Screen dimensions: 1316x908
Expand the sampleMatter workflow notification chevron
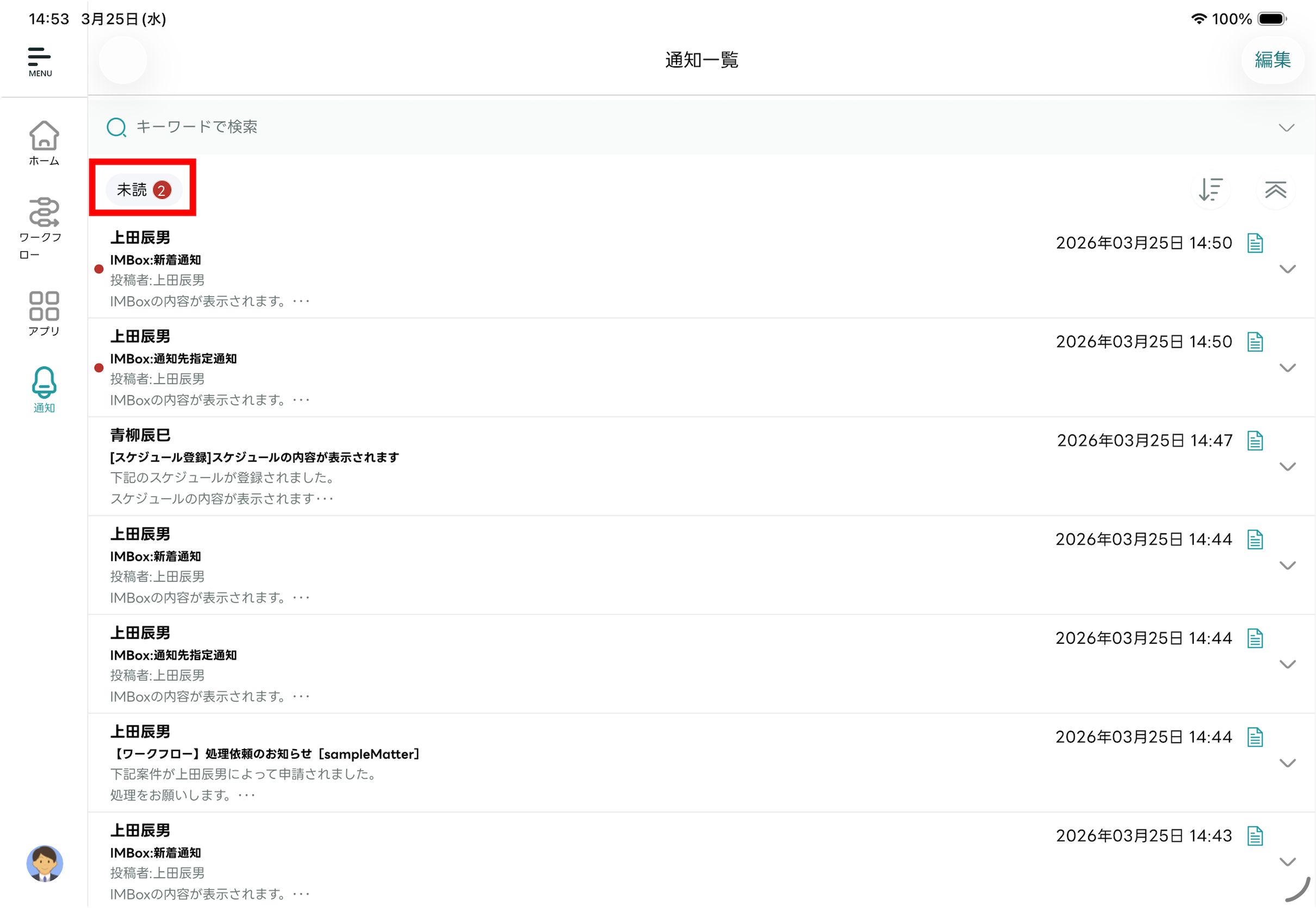(x=1287, y=763)
